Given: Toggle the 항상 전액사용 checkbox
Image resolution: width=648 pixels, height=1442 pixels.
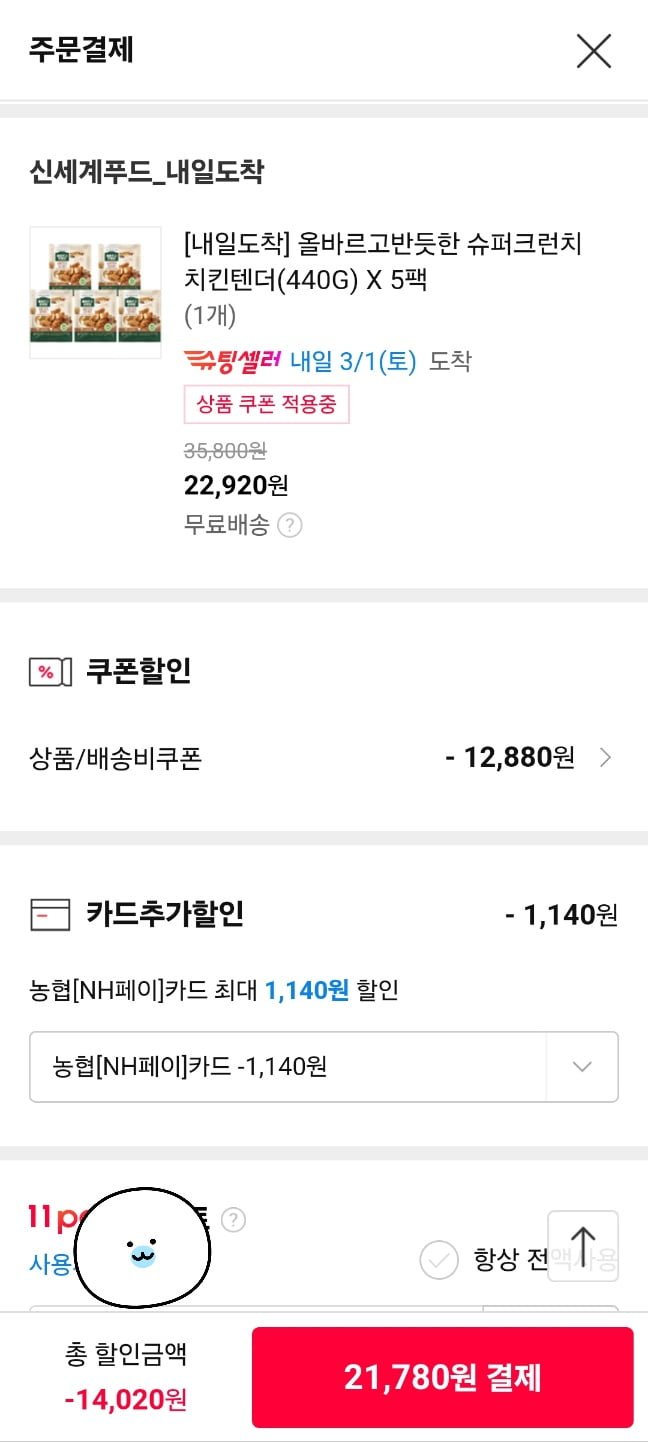Looking at the screenshot, I should point(439,1261).
